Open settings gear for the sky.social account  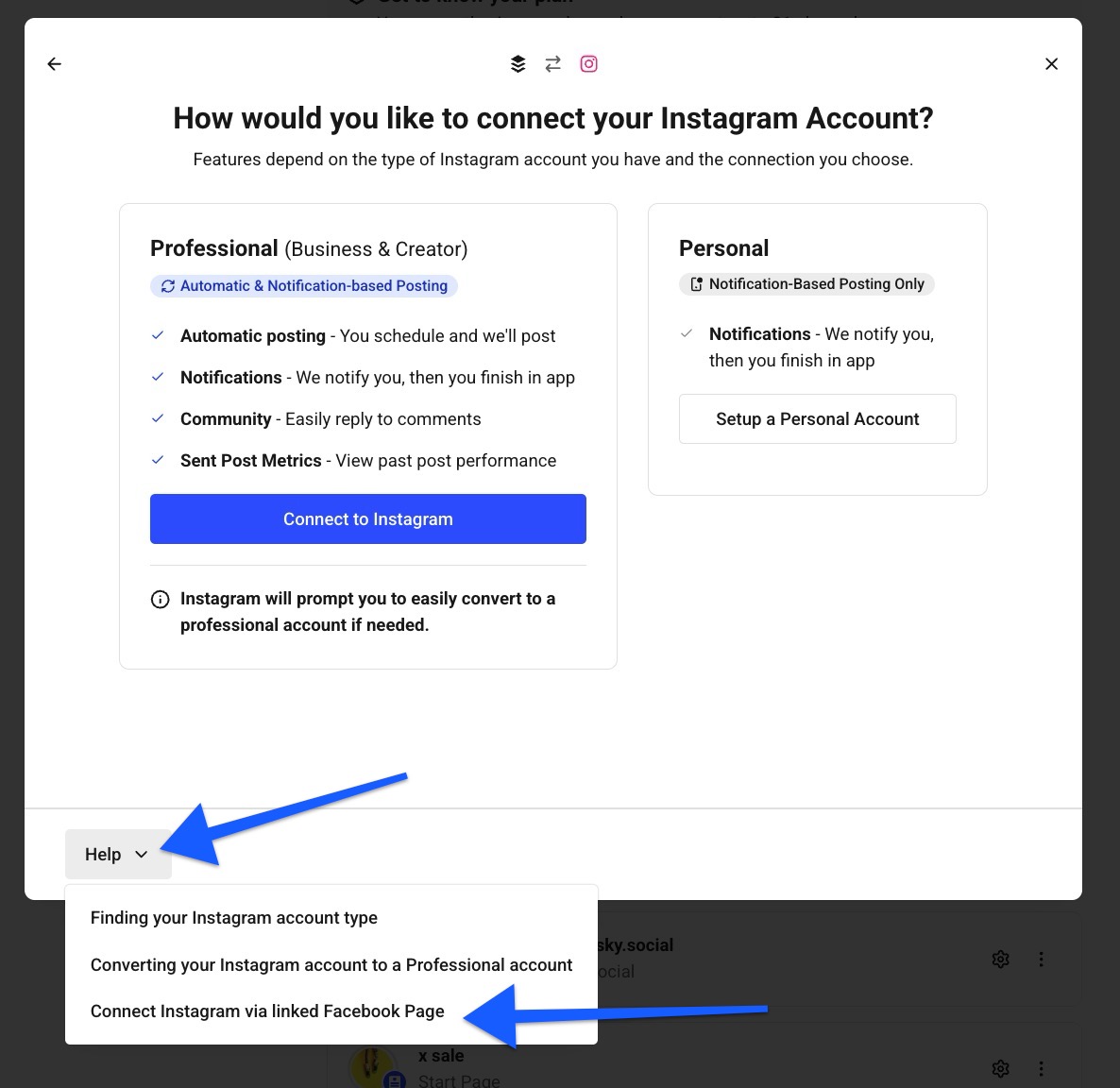click(1000, 959)
